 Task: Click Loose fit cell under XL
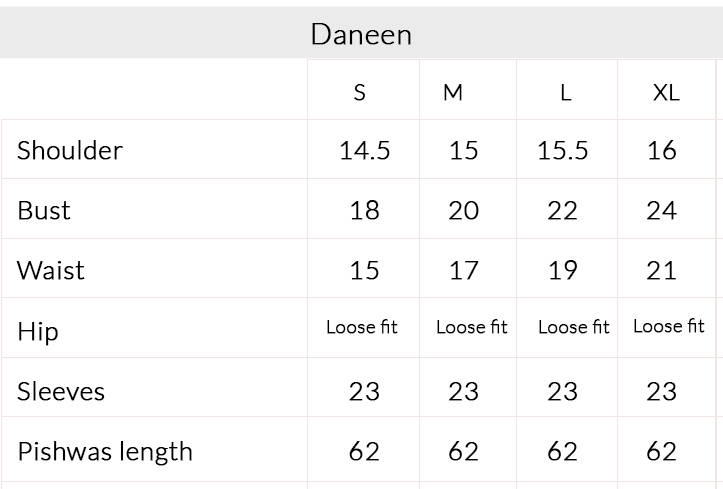click(669, 326)
